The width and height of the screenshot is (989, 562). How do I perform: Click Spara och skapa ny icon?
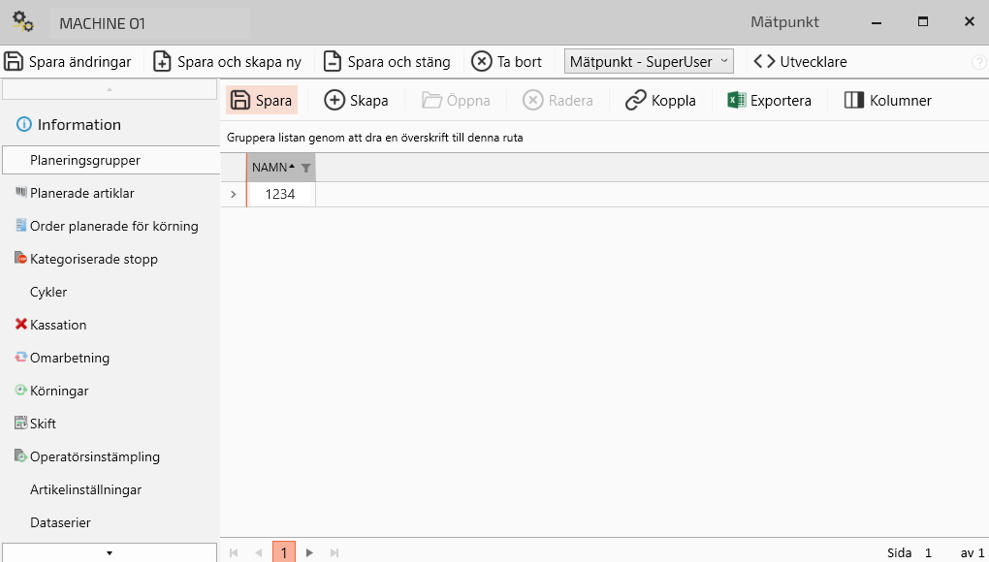click(x=162, y=62)
